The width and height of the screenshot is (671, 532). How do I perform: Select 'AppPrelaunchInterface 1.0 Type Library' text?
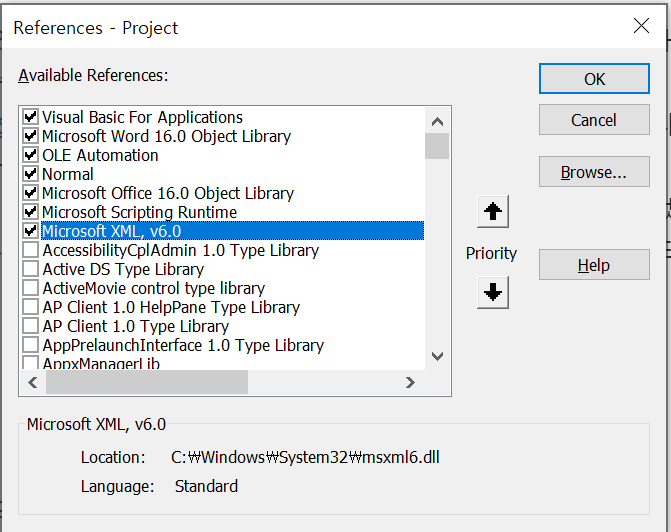click(x=183, y=345)
